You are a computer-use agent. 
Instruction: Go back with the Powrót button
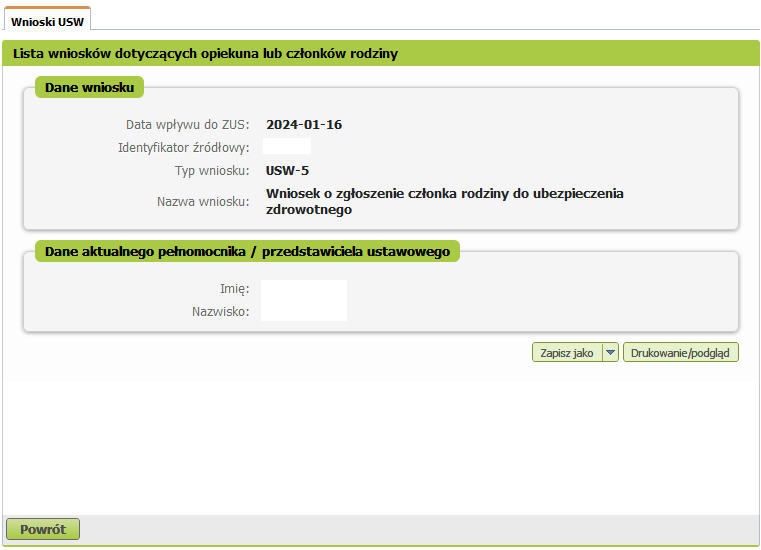(43, 529)
